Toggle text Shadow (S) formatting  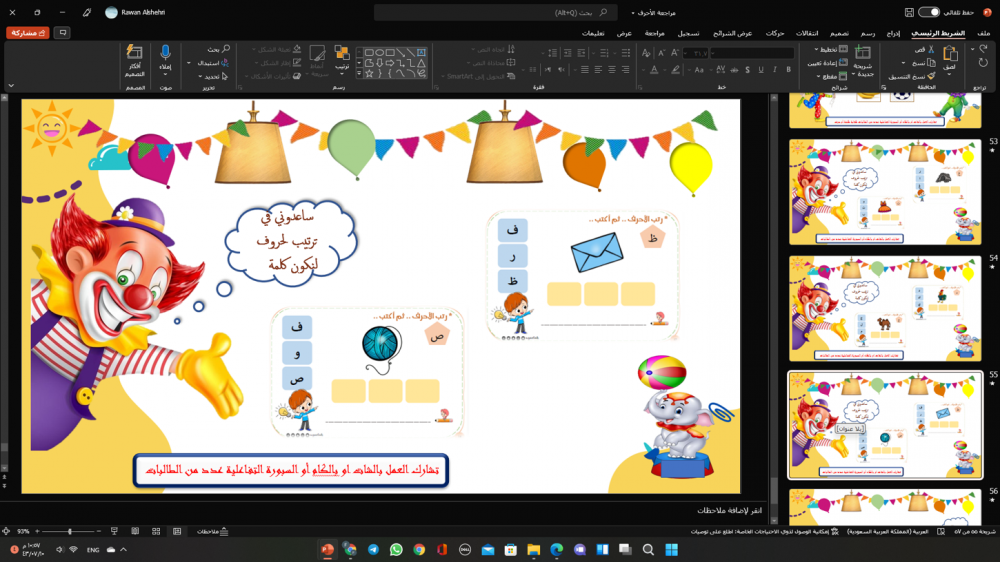click(x=747, y=70)
